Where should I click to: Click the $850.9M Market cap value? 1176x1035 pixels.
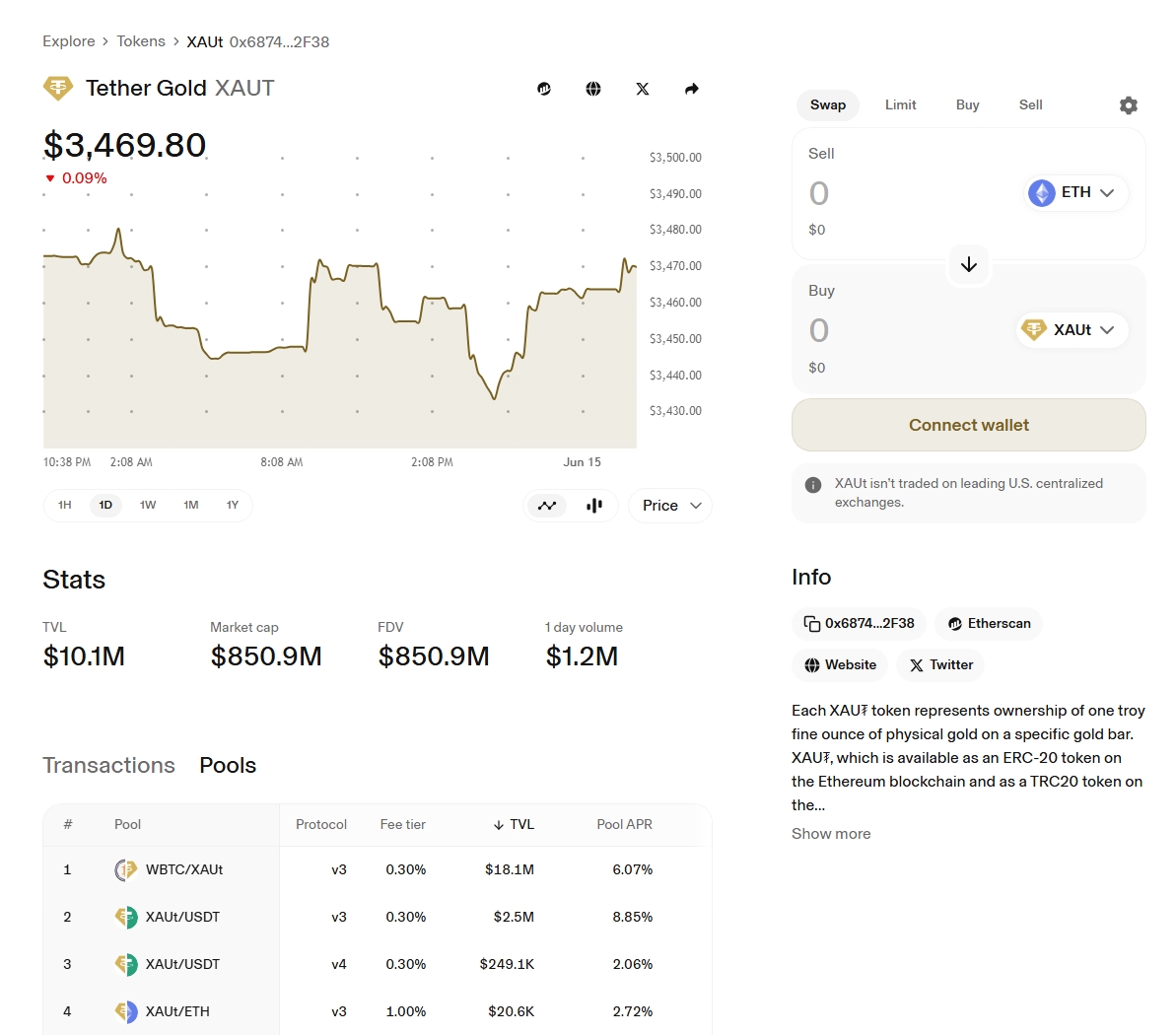click(x=265, y=656)
